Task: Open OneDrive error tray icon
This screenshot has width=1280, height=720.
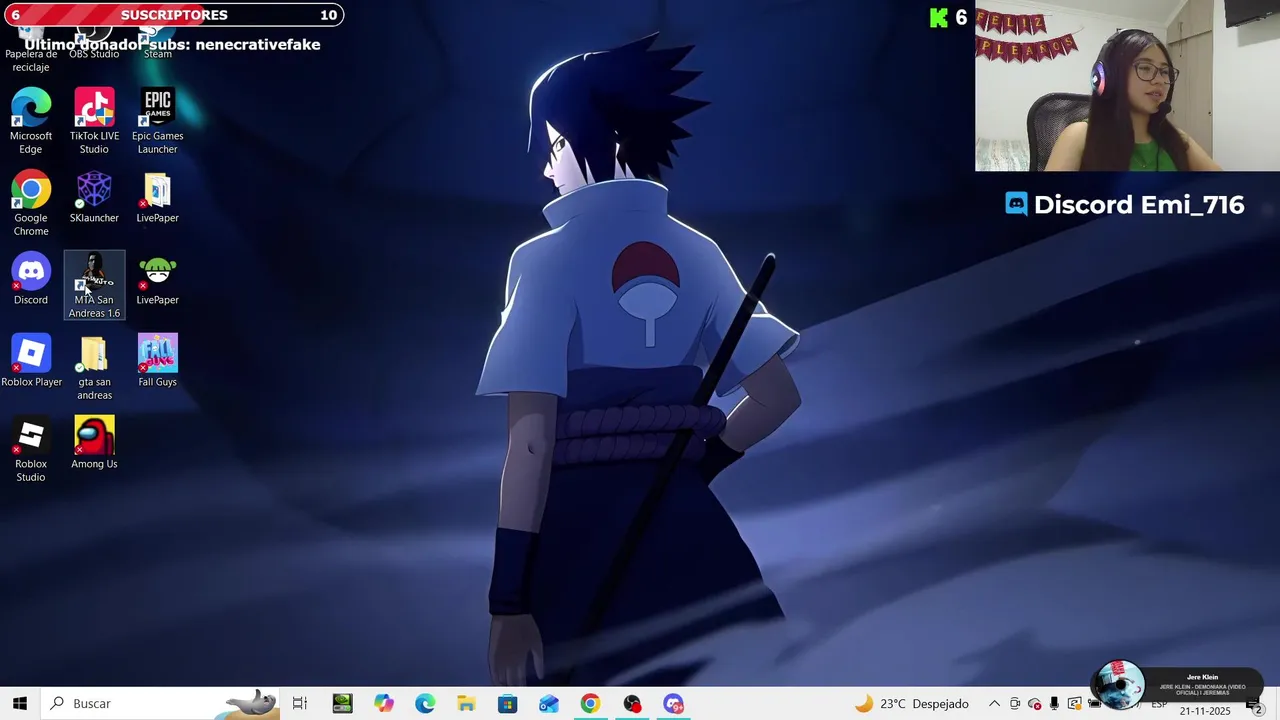Action: click(x=1035, y=703)
